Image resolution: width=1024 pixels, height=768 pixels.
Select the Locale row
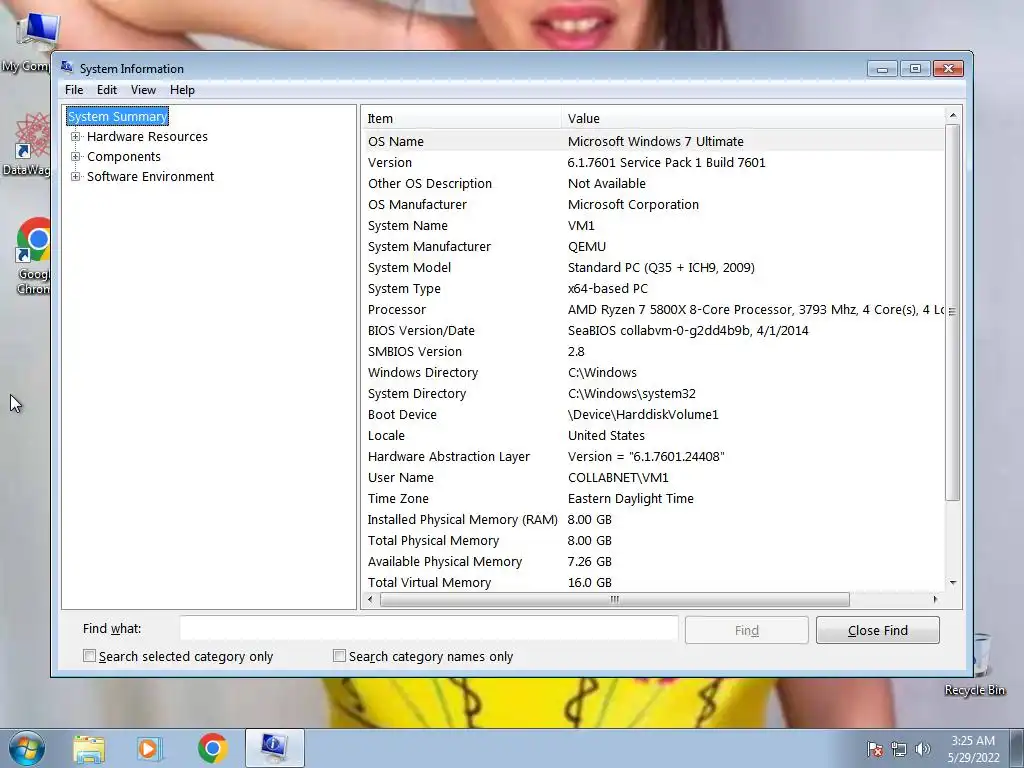(x=653, y=435)
